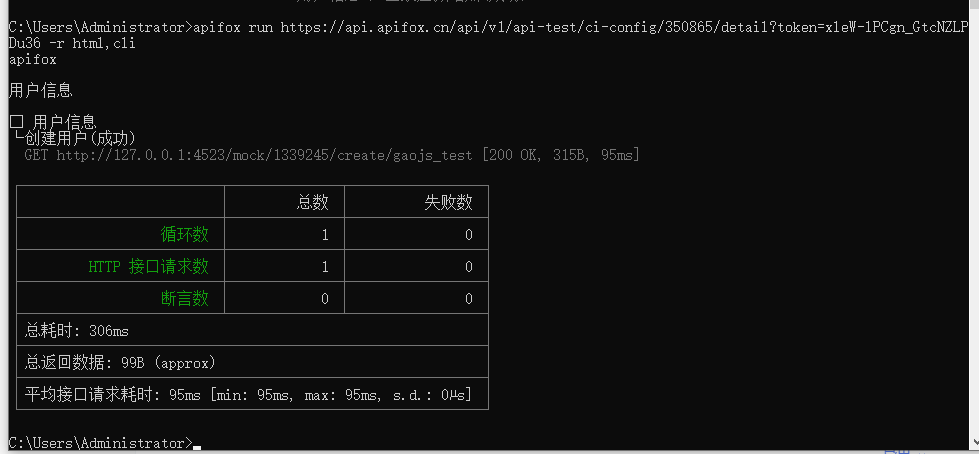Click the [200 OK, 315B, 95ms] status text
The image size is (979, 454).
tap(561, 155)
